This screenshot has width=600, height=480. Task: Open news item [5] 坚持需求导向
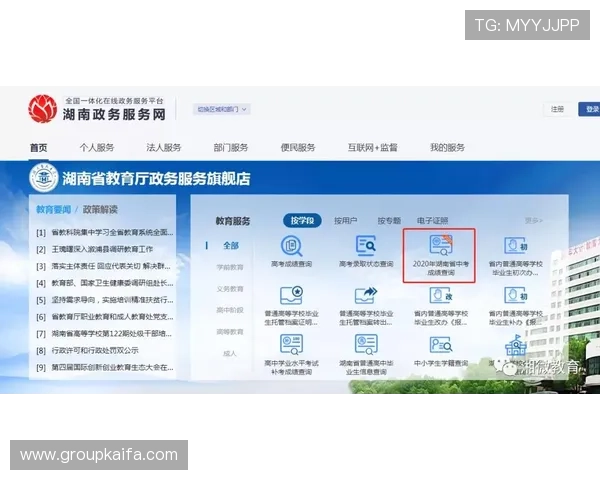pos(105,300)
